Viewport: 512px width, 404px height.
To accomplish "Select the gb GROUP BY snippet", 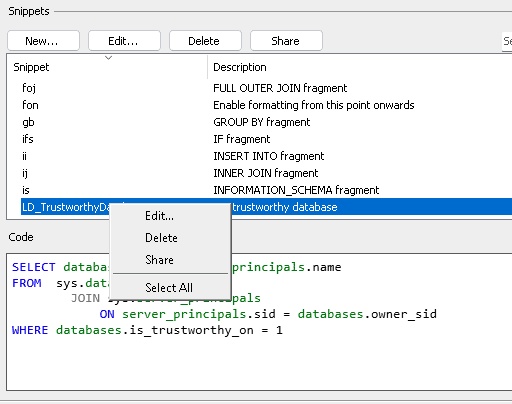I will [259, 122].
